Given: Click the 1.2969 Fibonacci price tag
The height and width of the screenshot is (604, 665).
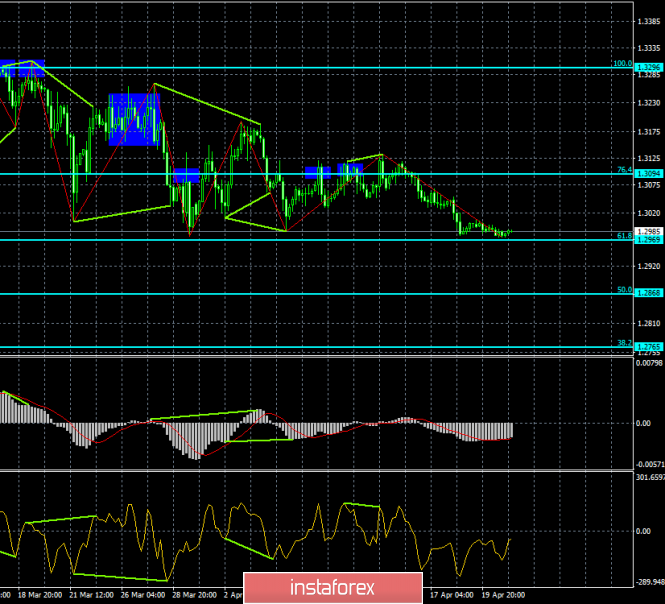Looking at the screenshot, I should tap(648, 241).
